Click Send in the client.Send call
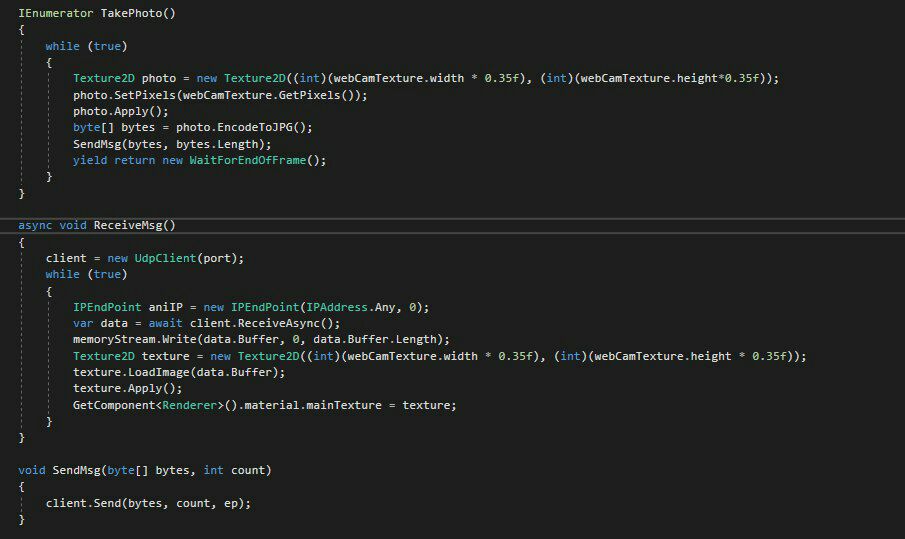Screen dimensions: 905x539 pos(107,503)
